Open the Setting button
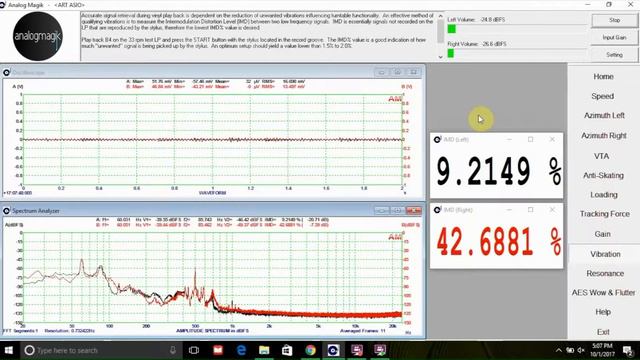 (614, 55)
